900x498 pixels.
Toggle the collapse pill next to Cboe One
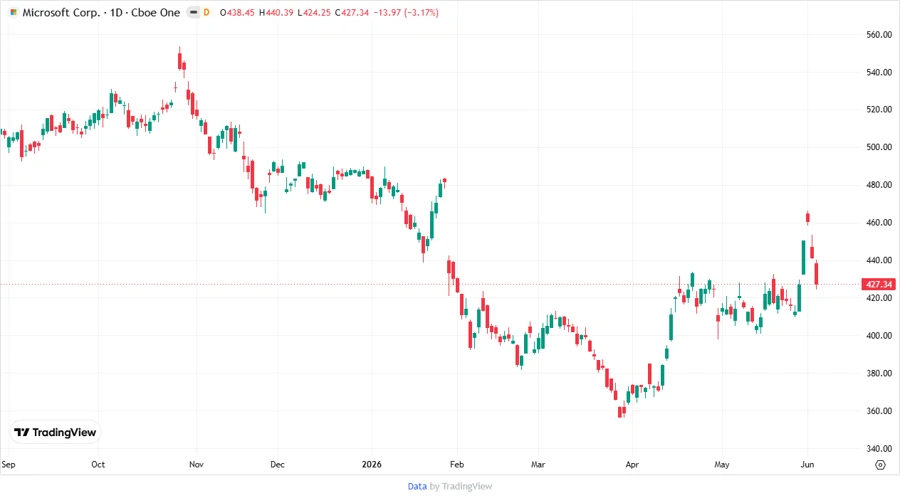(193, 13)
